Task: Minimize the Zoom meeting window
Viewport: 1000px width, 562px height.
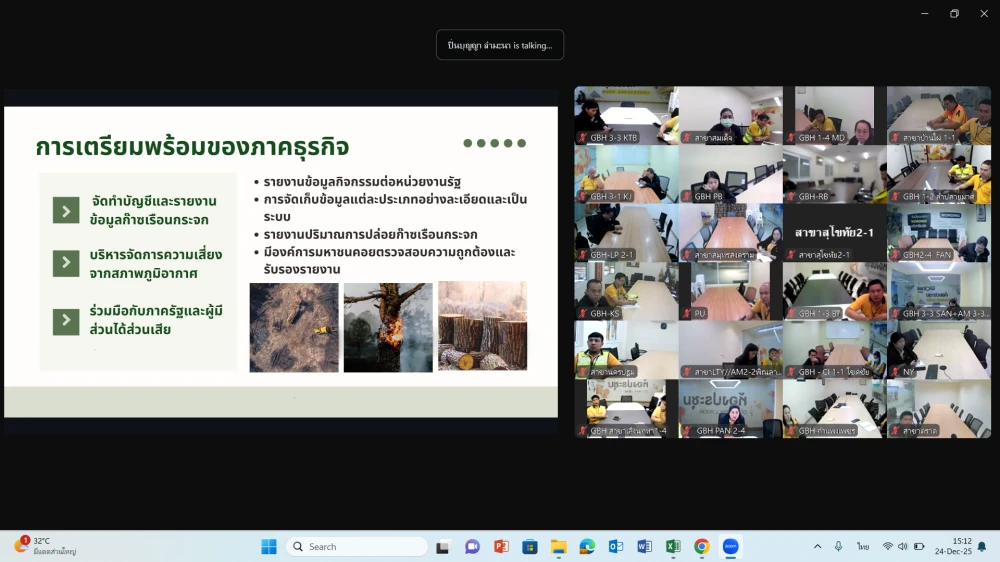Action: (x=925, y=13)
